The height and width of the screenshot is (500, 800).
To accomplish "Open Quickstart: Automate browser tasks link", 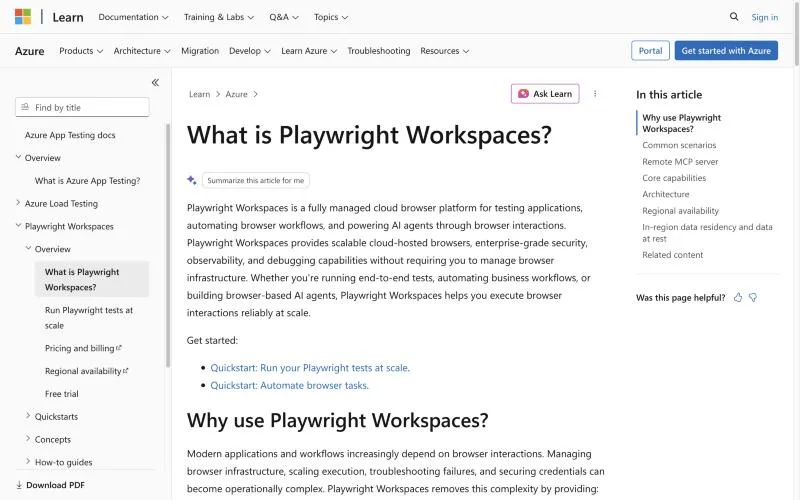I will tap(289, 385).
